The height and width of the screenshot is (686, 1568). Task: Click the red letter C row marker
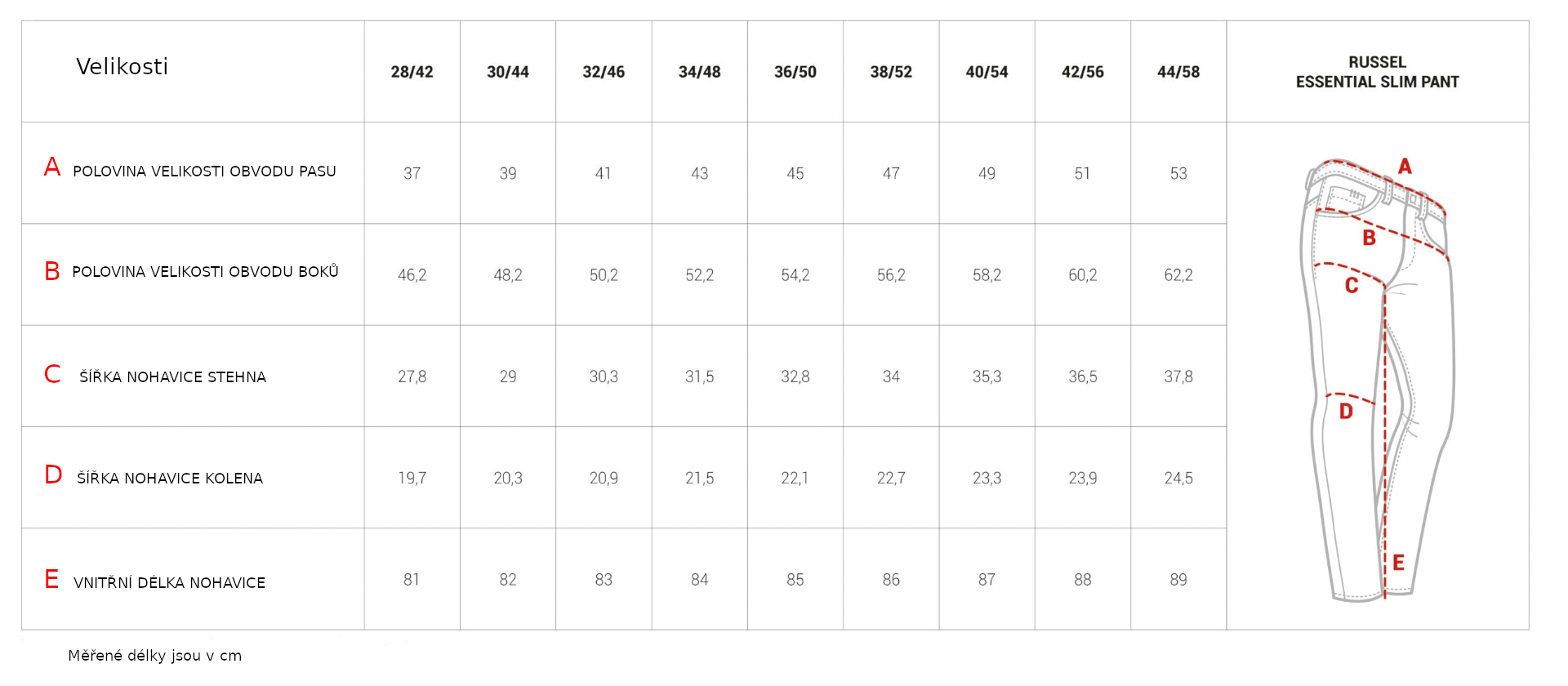52,374
